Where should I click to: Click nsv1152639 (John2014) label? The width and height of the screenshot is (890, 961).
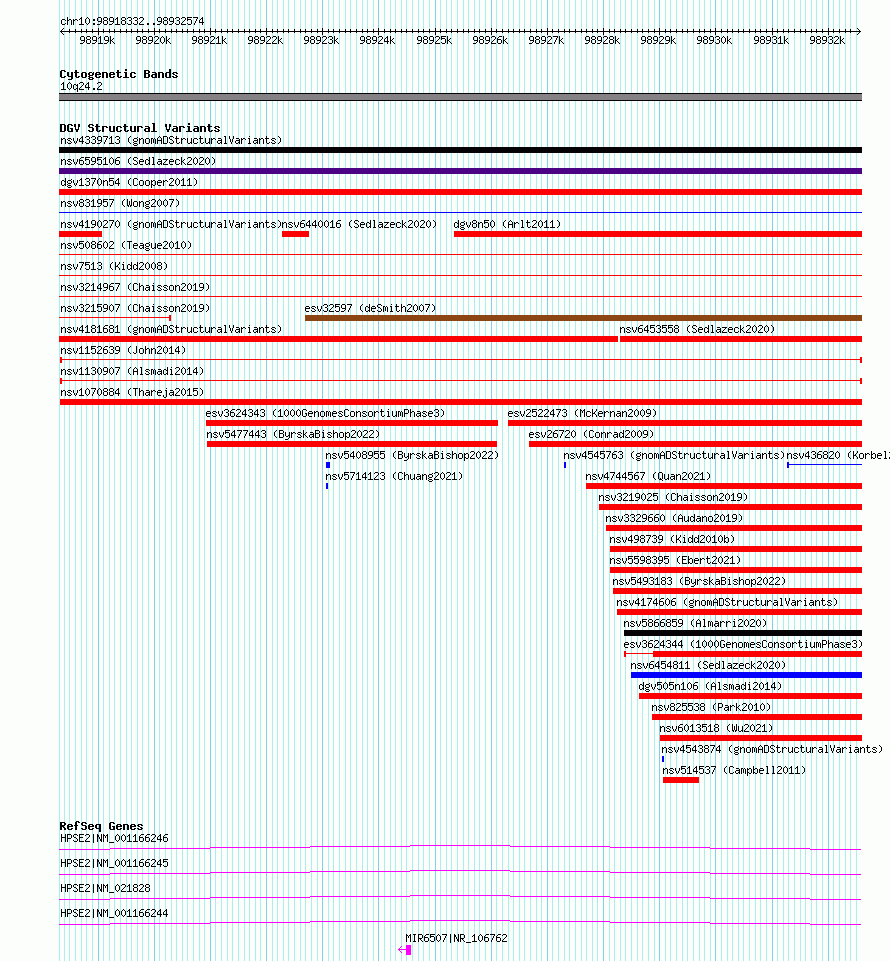click(x=123, y=350)
